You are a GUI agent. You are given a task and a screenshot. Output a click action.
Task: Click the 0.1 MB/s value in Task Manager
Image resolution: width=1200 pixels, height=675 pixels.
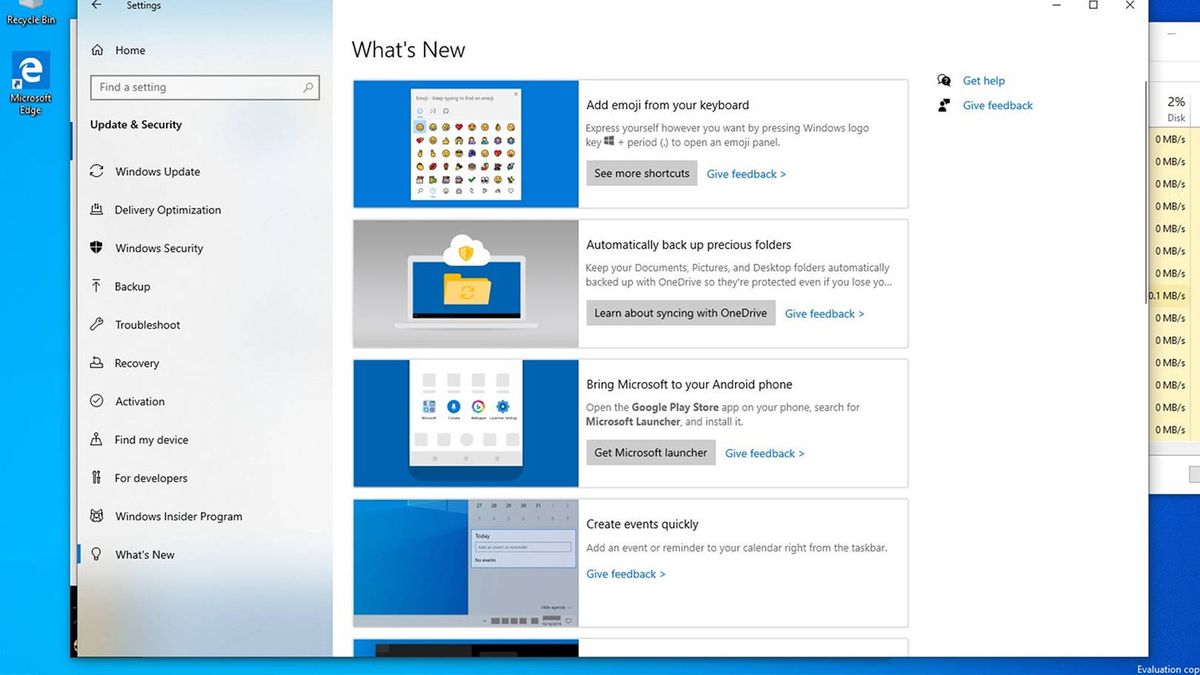[x=1168, y=296]
